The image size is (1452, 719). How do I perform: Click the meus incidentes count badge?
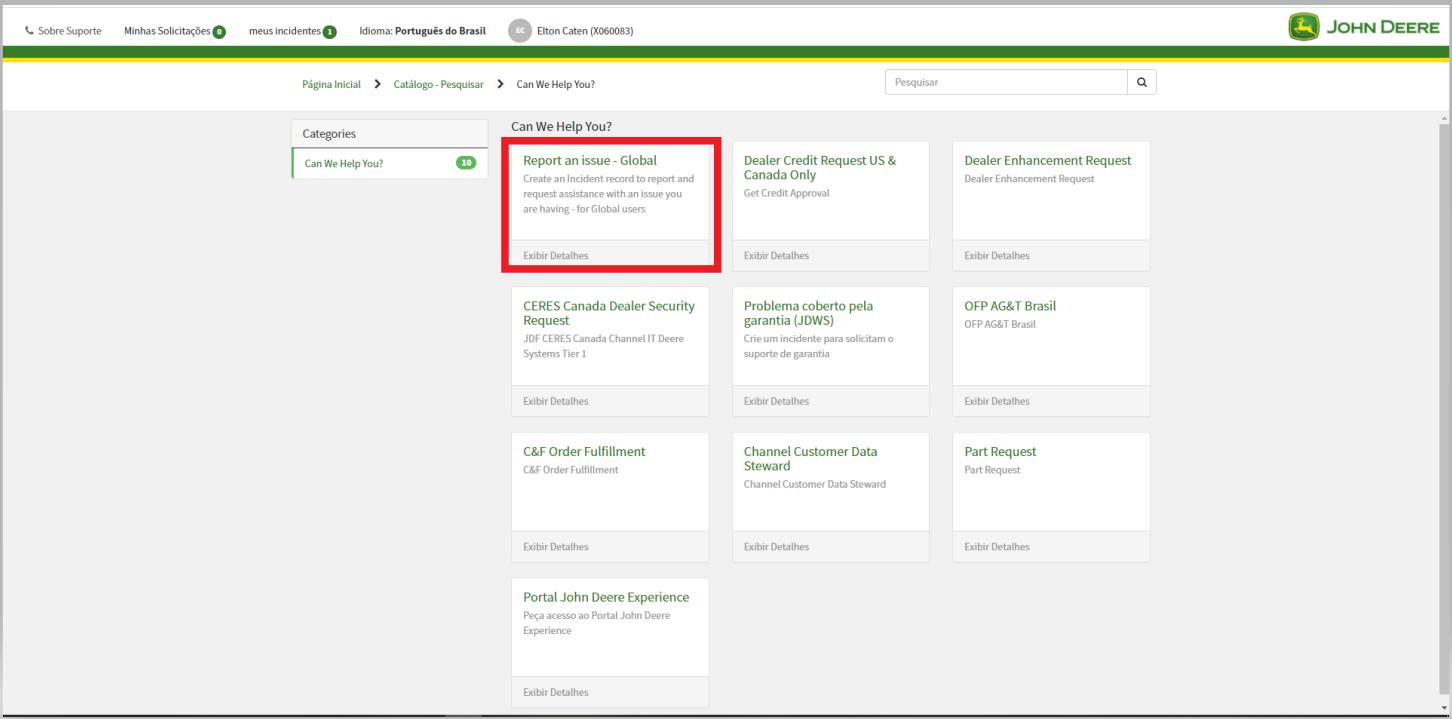click(x=330, y=32)
